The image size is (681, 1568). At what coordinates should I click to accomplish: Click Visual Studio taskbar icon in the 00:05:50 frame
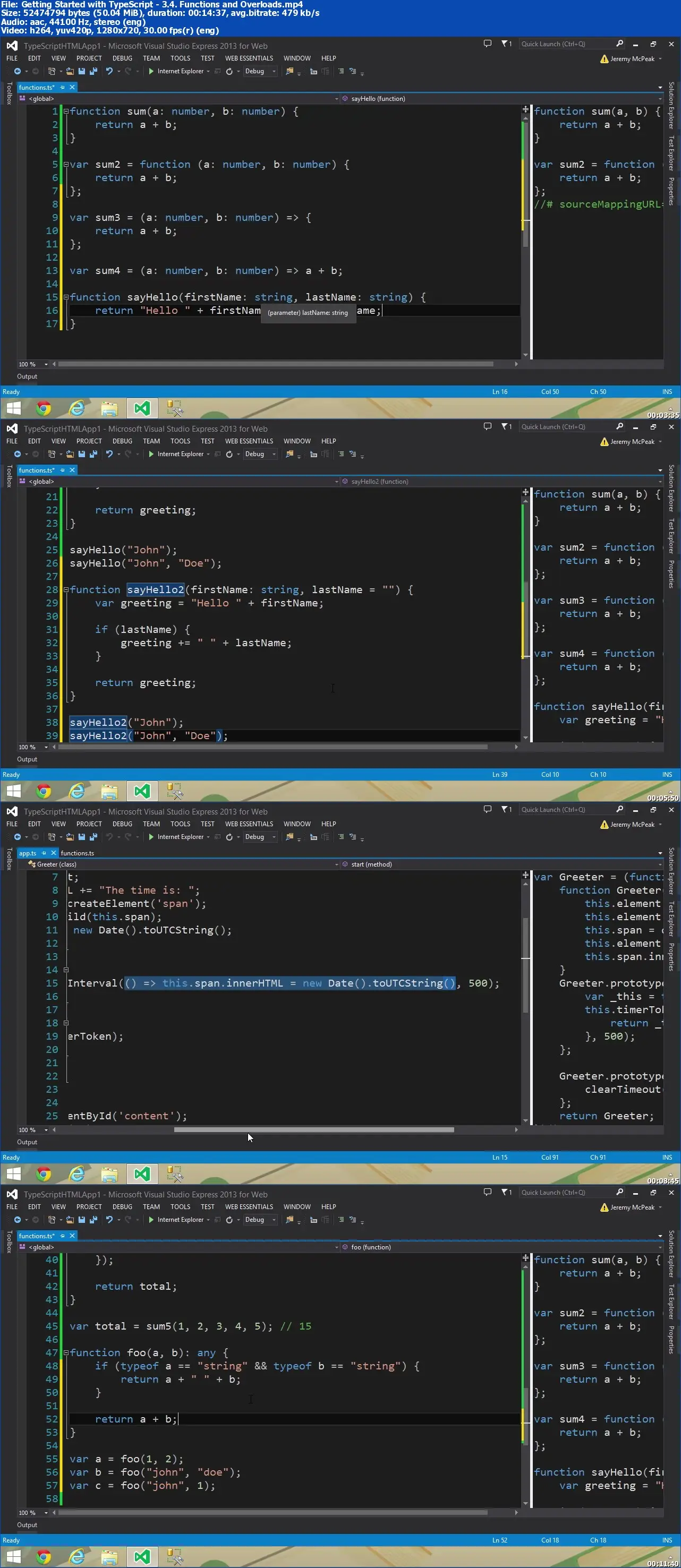tap(142, 791)
